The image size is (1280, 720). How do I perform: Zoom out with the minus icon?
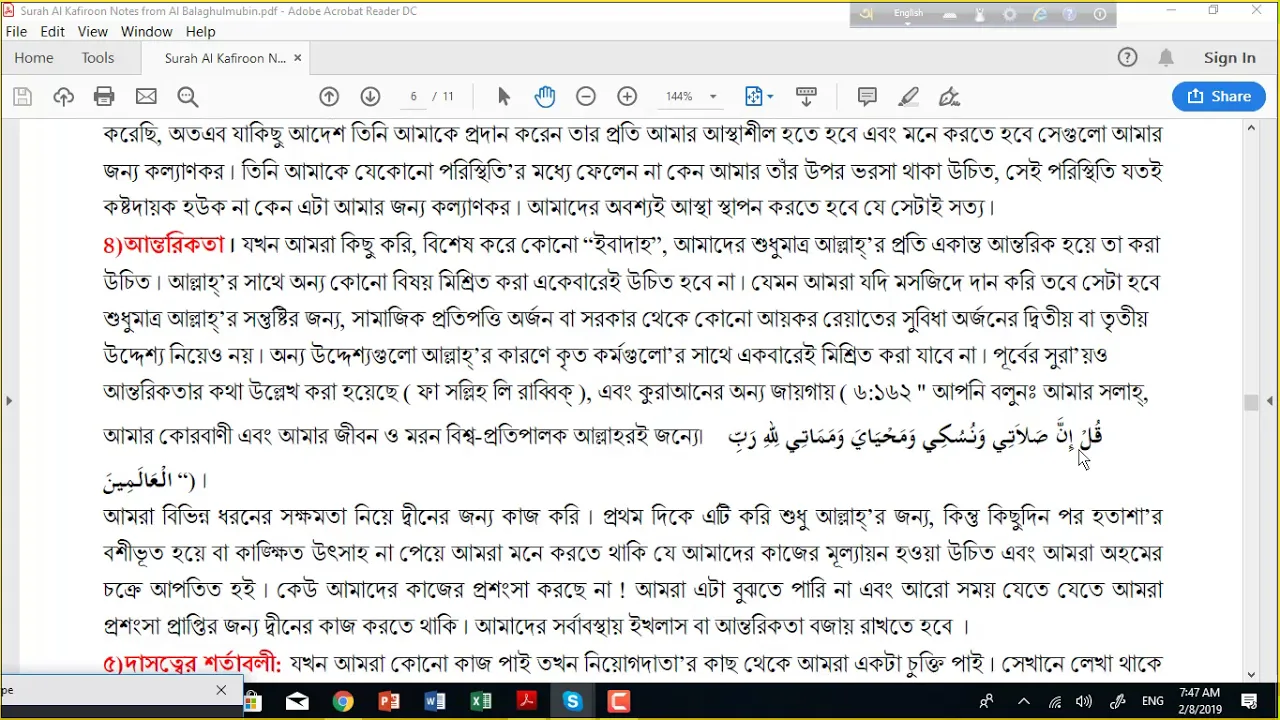[586, 97]
